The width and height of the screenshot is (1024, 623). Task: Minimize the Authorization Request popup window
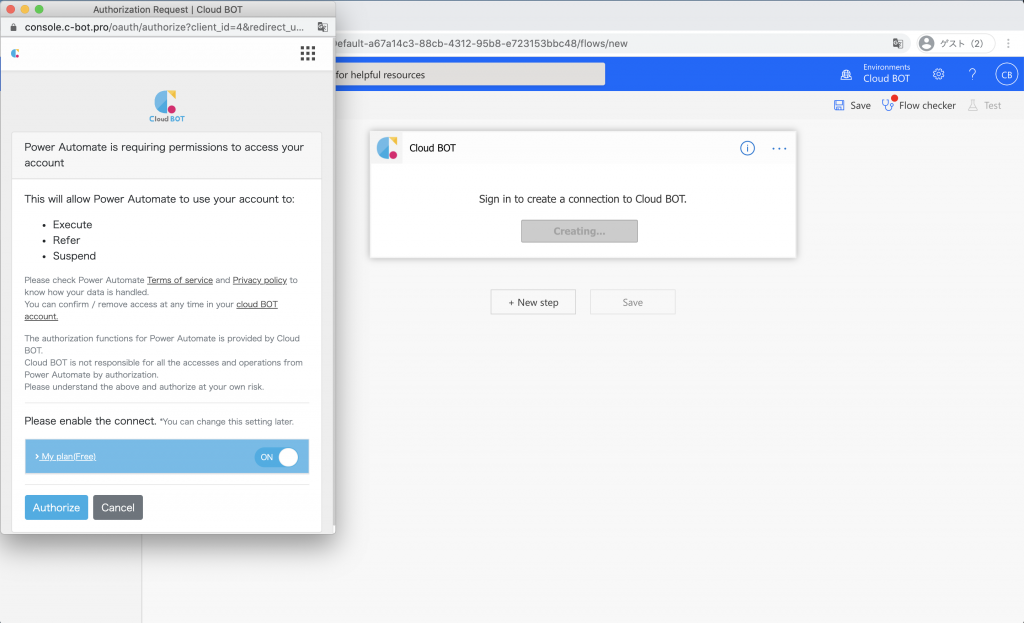click(25, 9)
